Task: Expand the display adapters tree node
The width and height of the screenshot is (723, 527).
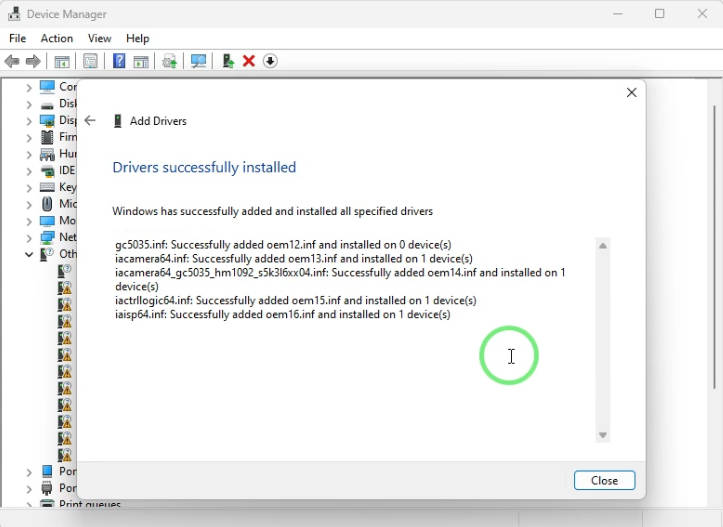Action: pyautogui.click(x=29, y=121)
